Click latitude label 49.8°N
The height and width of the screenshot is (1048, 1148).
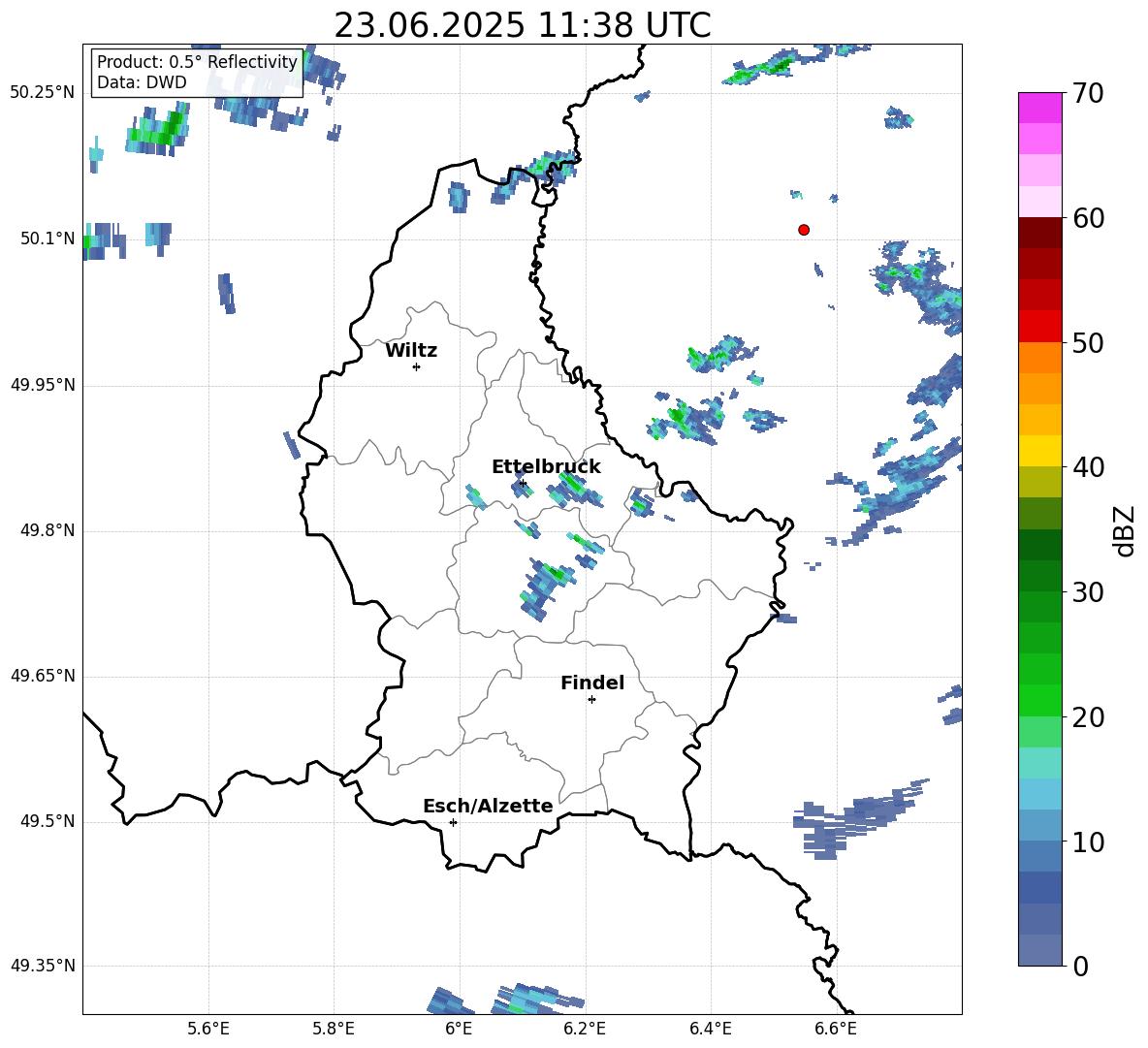click(48, 530)
